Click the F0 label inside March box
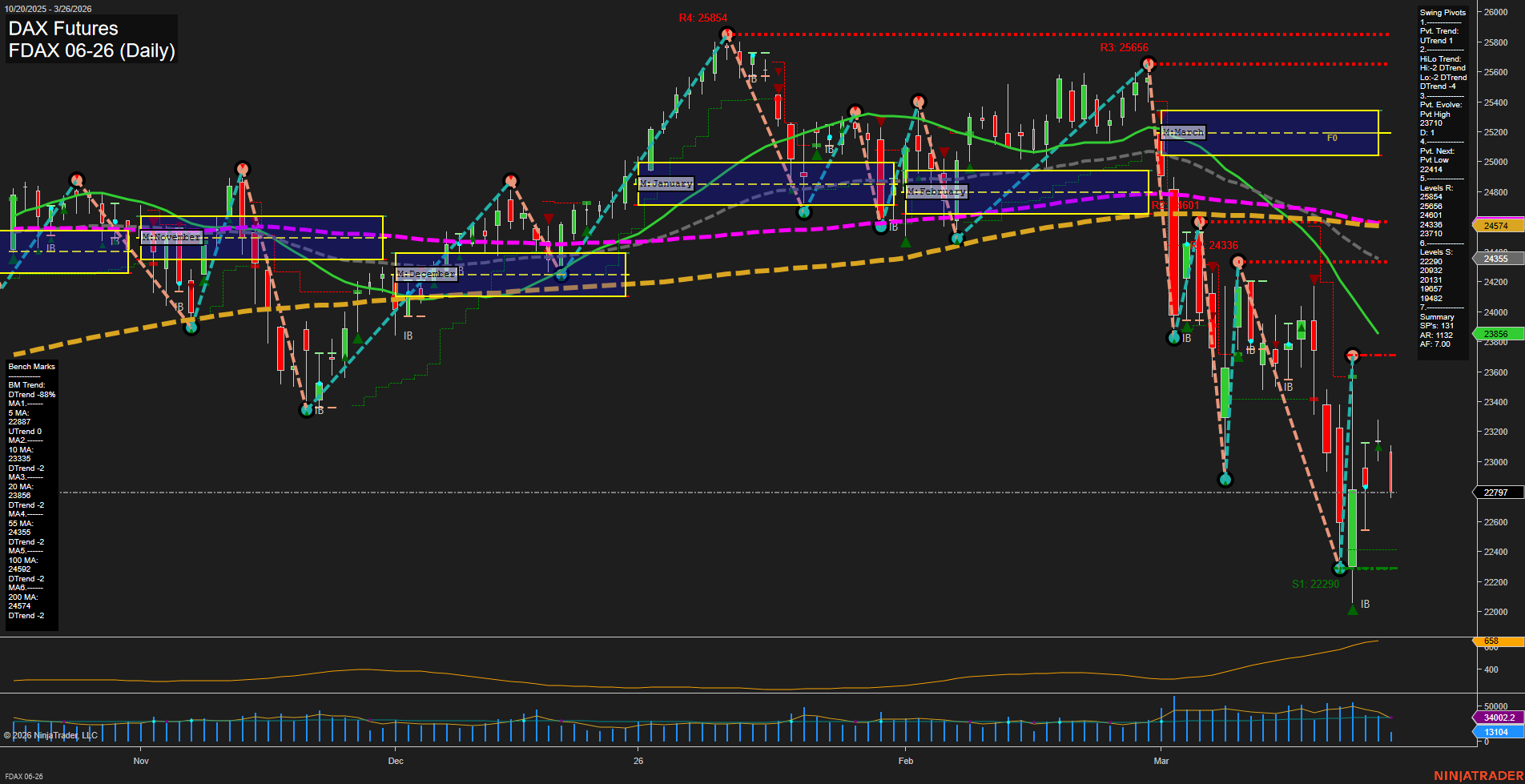This screenshot has height=784, width=1525. tap(1332, 139)
